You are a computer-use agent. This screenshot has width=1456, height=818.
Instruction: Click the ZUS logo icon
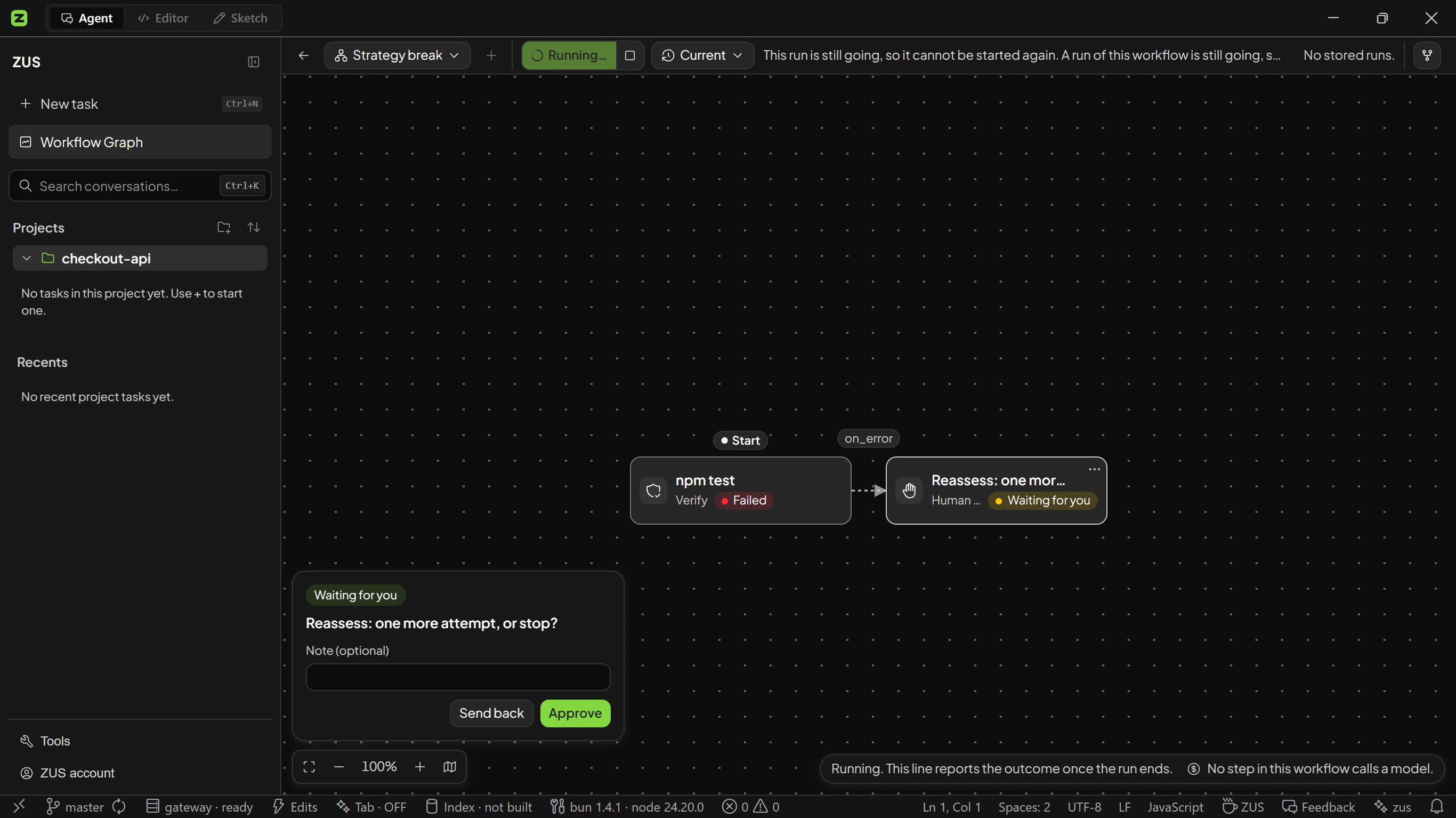tap(19, 18)
